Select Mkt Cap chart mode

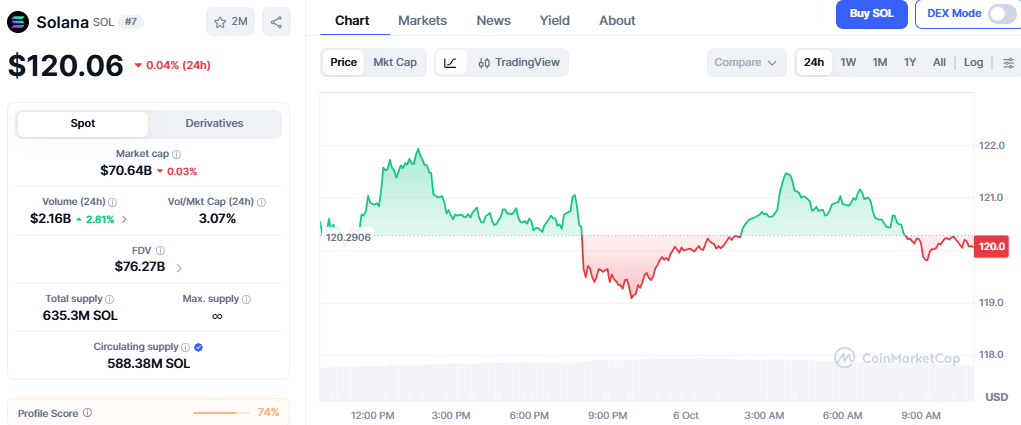[x=395, y=62]
